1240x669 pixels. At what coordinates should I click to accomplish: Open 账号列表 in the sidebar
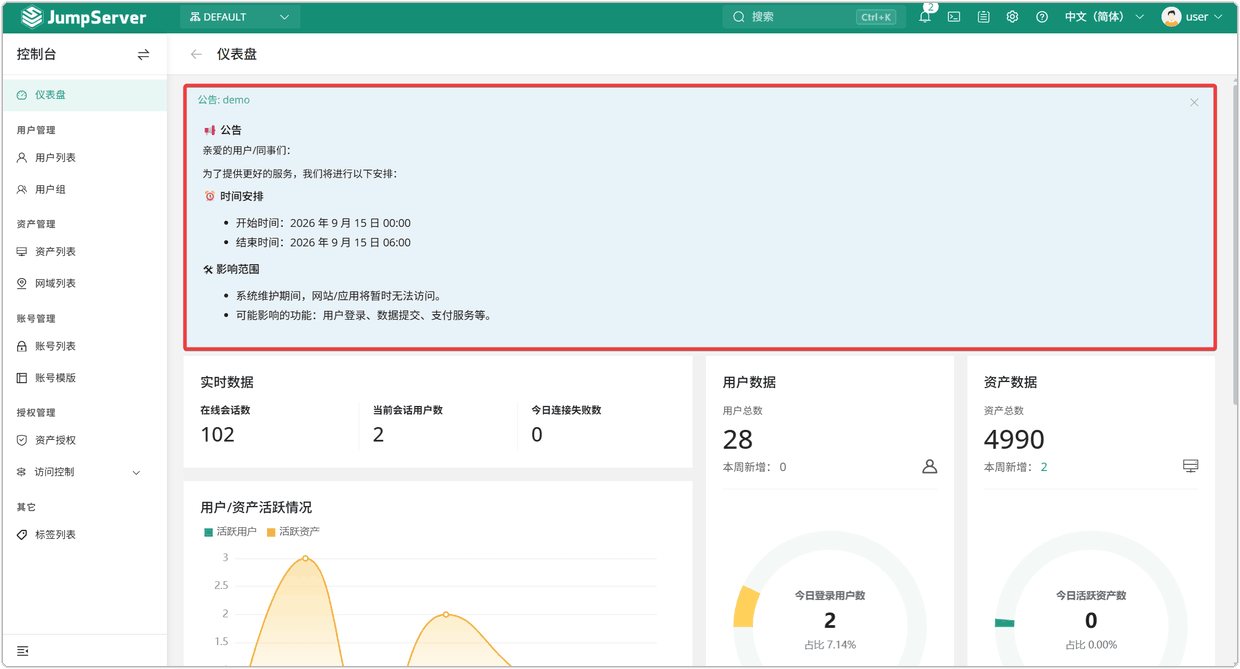pos(84,346)
